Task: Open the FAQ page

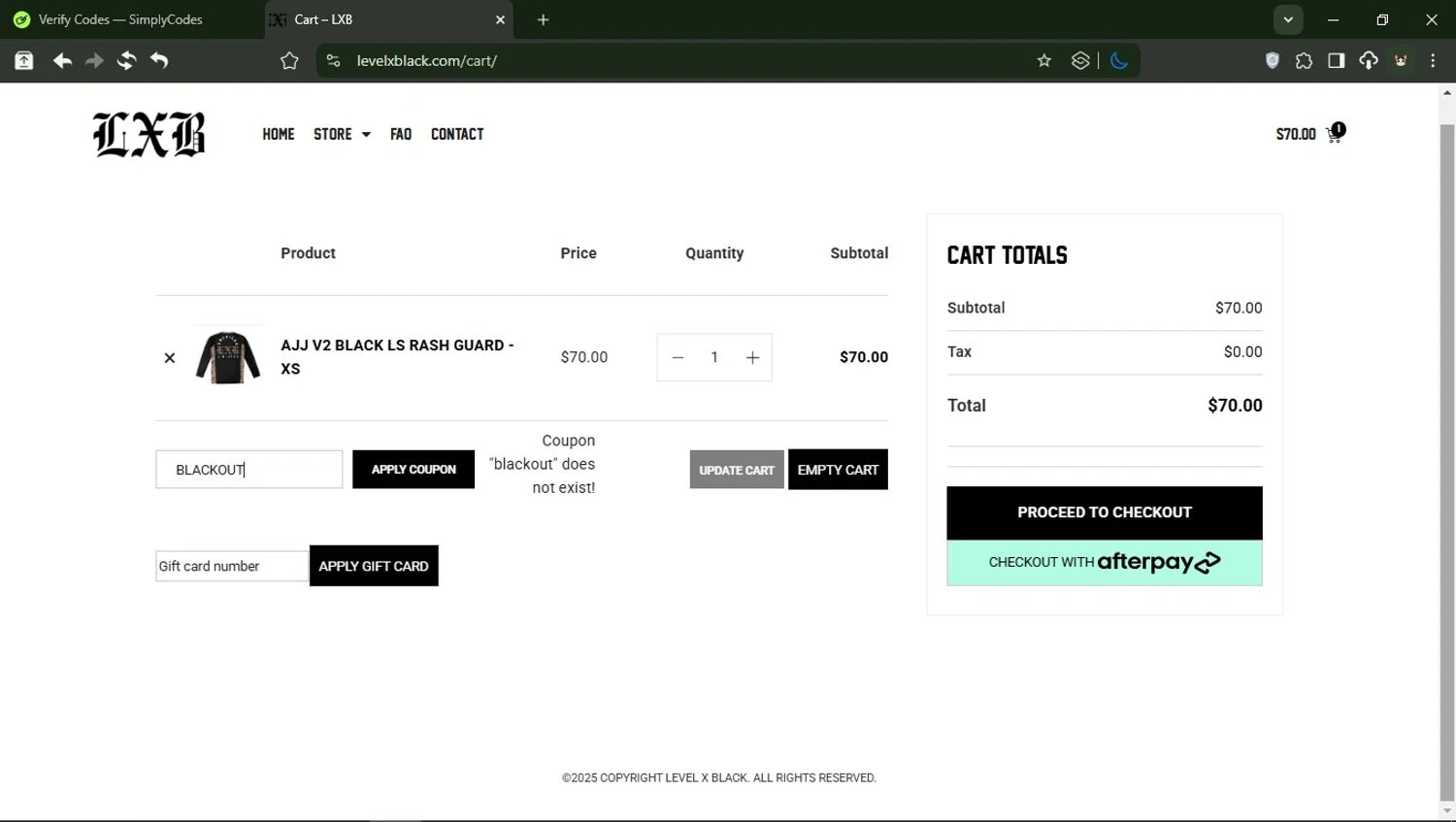Action: (401, 134)
